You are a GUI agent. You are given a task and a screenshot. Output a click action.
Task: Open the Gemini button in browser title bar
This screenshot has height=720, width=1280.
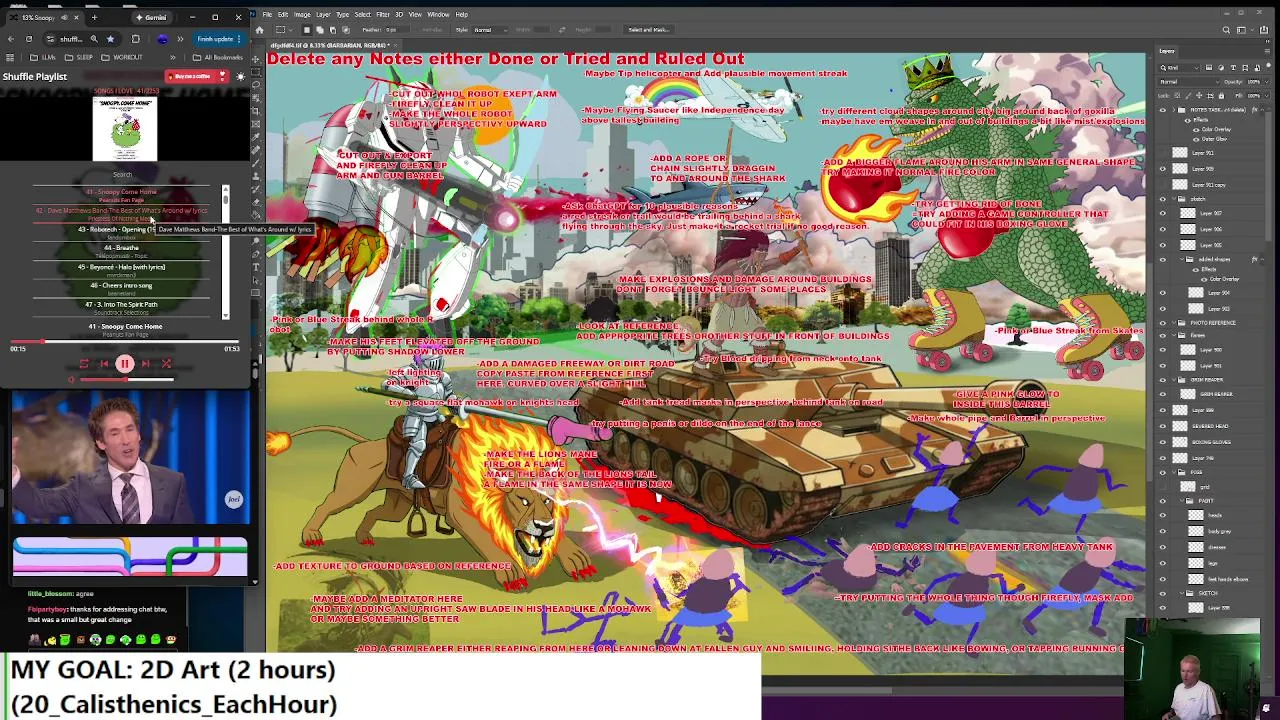tap(153, 17)
